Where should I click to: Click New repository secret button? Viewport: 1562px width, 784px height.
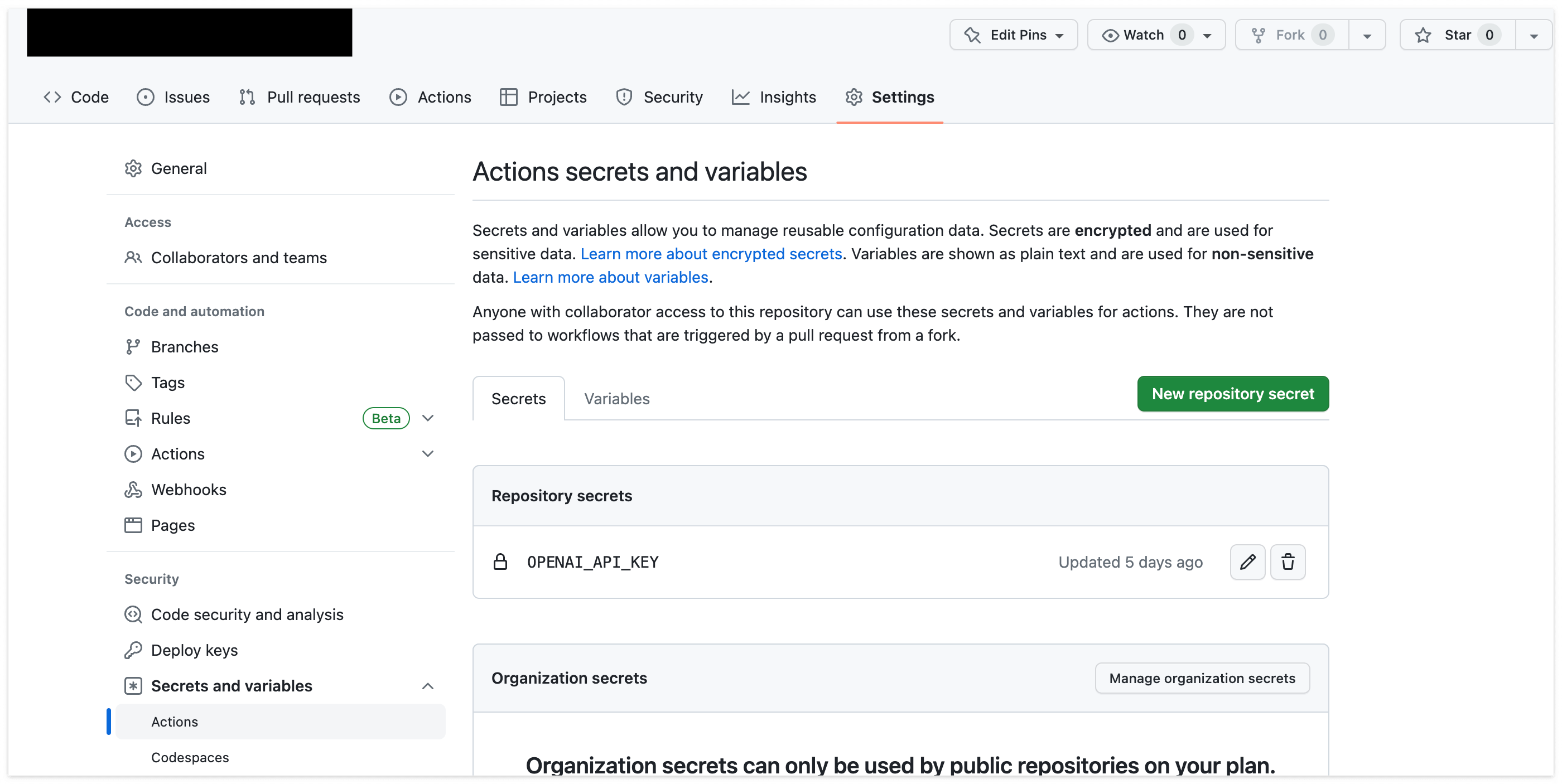pos(1232,394)
